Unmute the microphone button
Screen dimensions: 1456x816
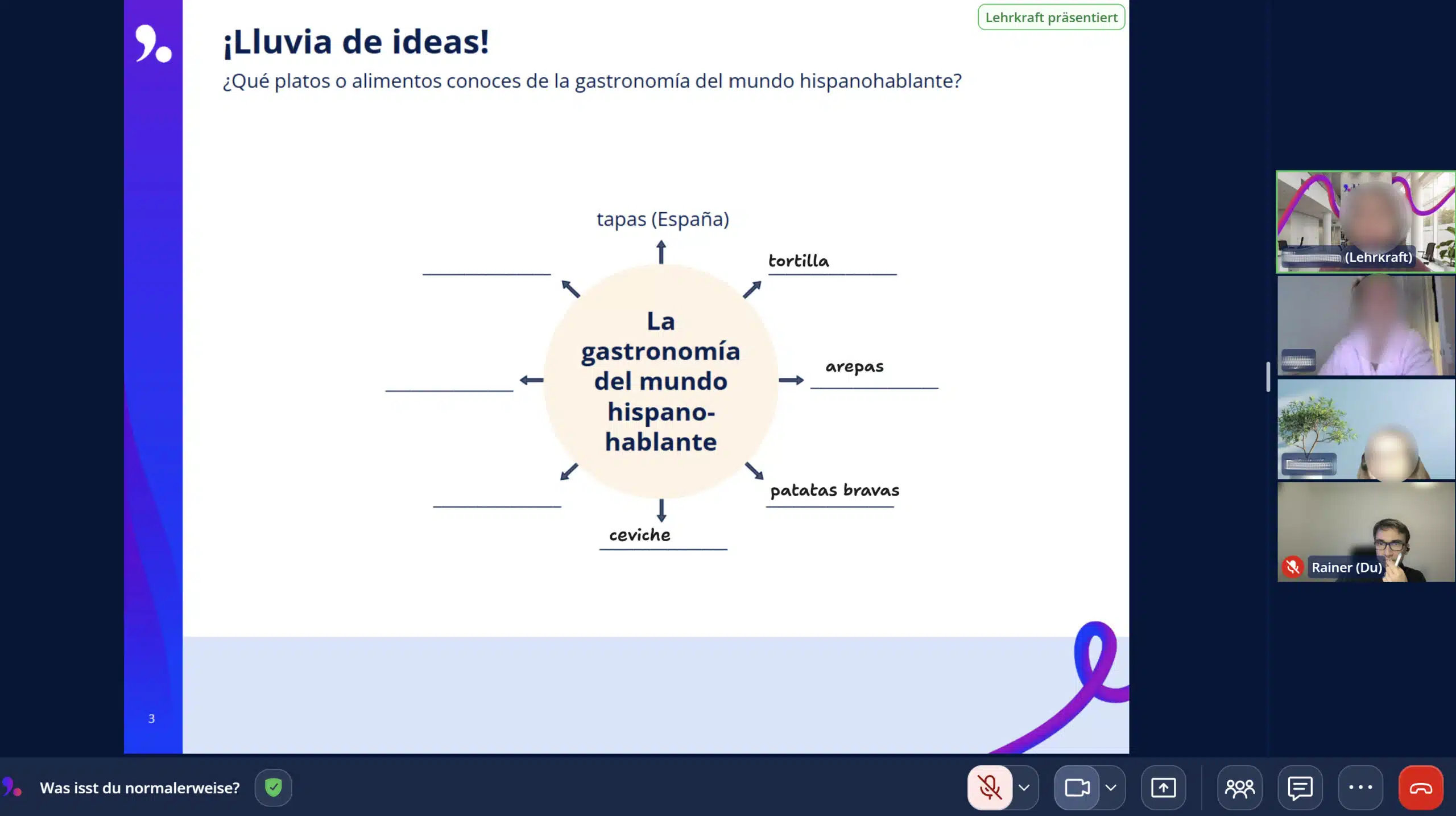point(990,788)
